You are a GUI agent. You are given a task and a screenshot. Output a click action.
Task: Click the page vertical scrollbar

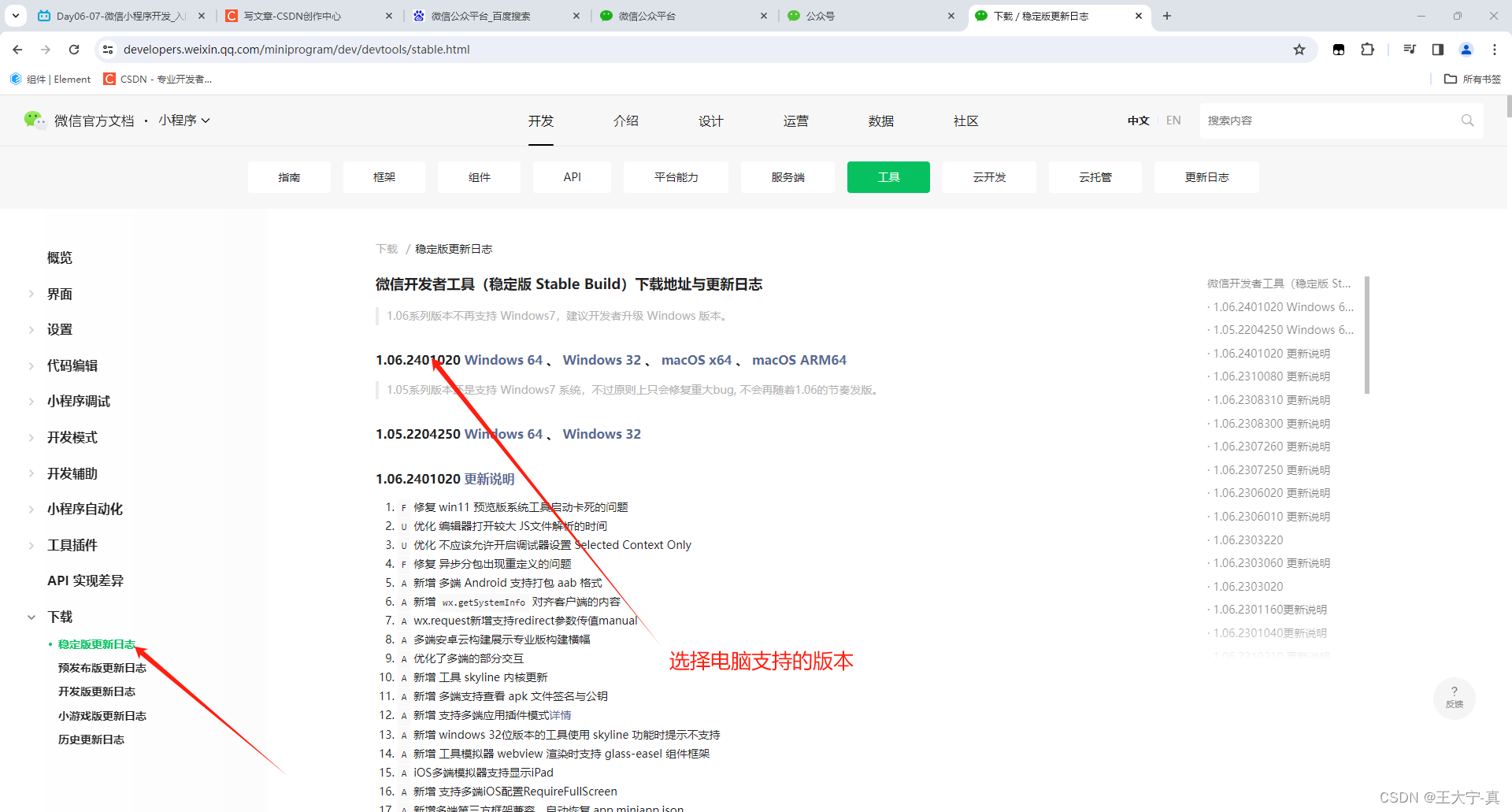[x=1508, y=106]
